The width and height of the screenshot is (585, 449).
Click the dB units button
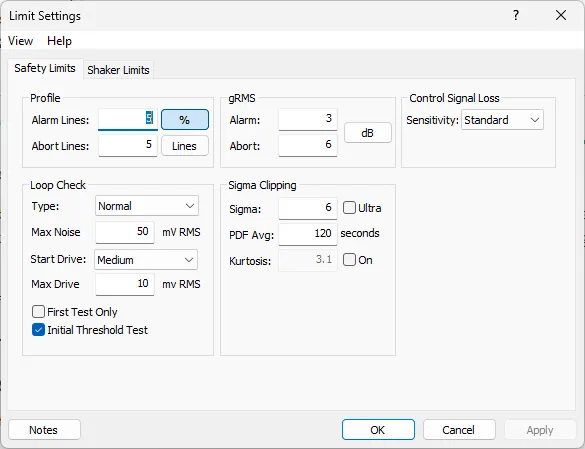[x=367, y=132]
